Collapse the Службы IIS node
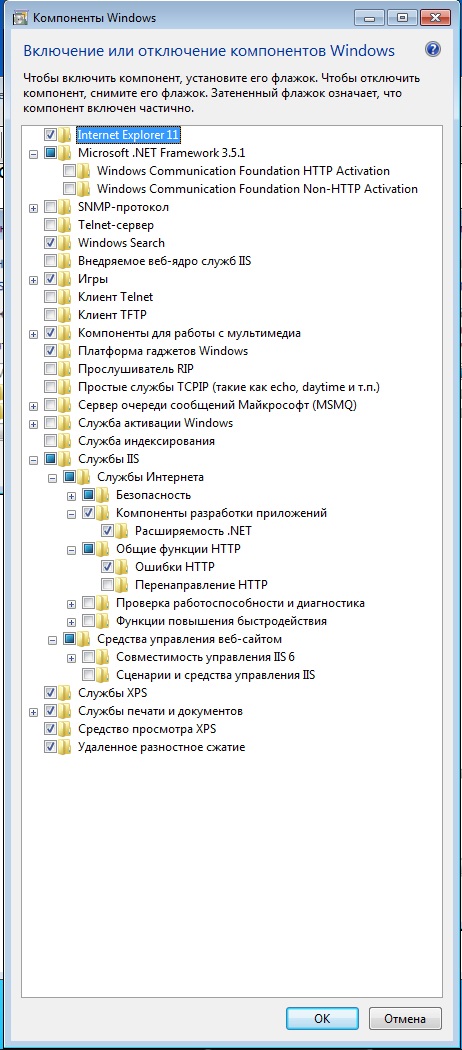 33,459
